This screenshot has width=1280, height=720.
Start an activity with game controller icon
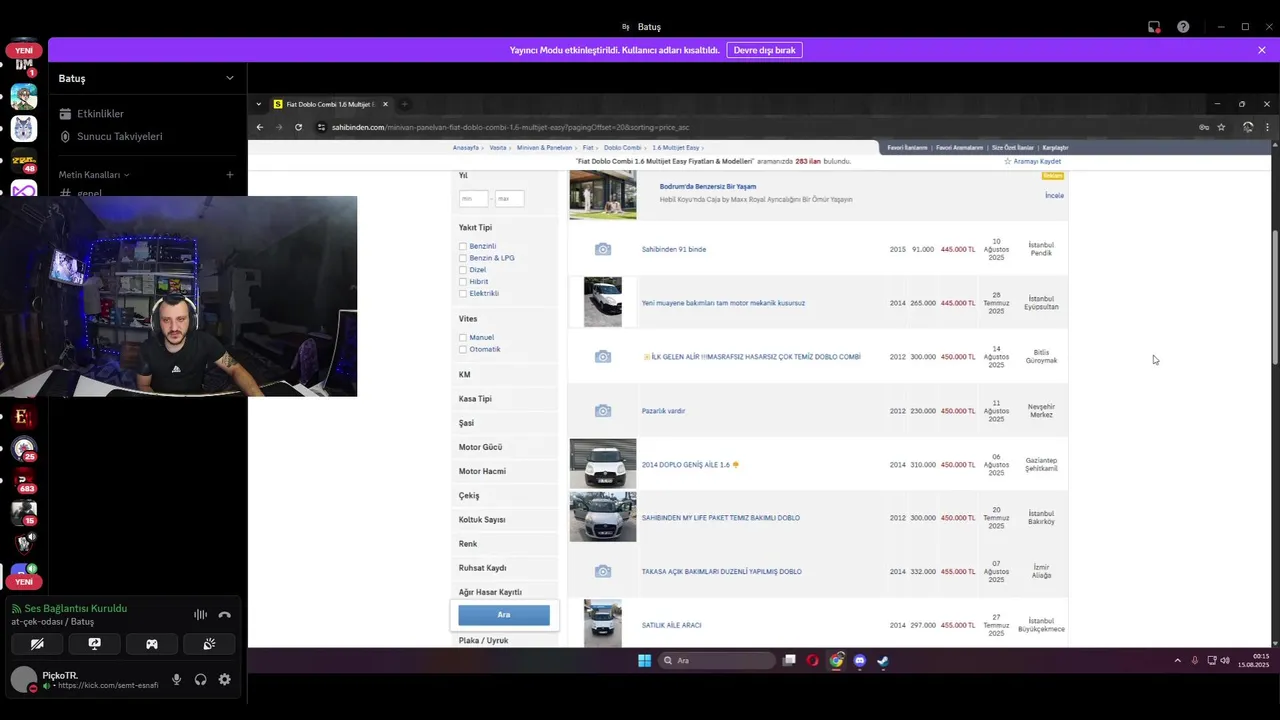152,644
